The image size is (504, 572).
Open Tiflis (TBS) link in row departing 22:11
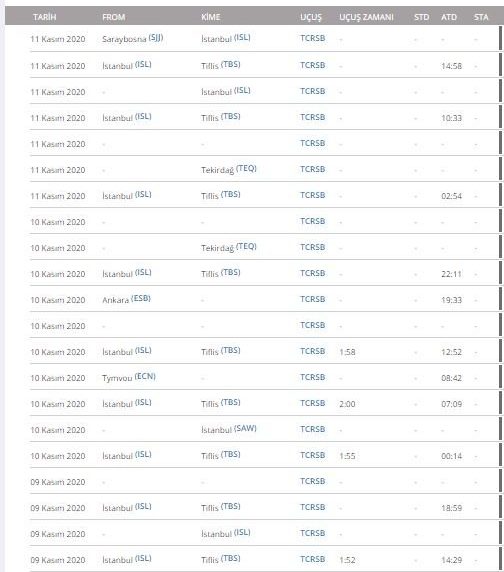(221, 273)
